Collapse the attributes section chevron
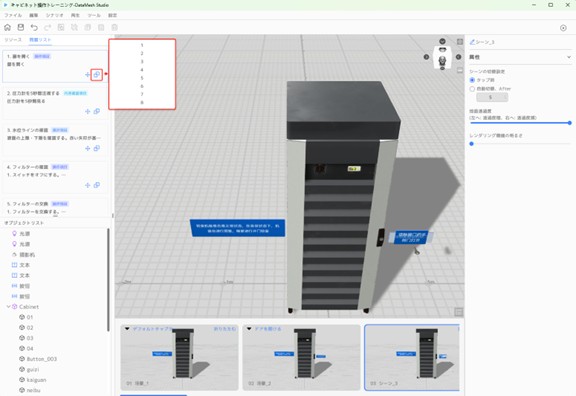The image size is (576, 396). pyautogui.click(x=569, y=57)
